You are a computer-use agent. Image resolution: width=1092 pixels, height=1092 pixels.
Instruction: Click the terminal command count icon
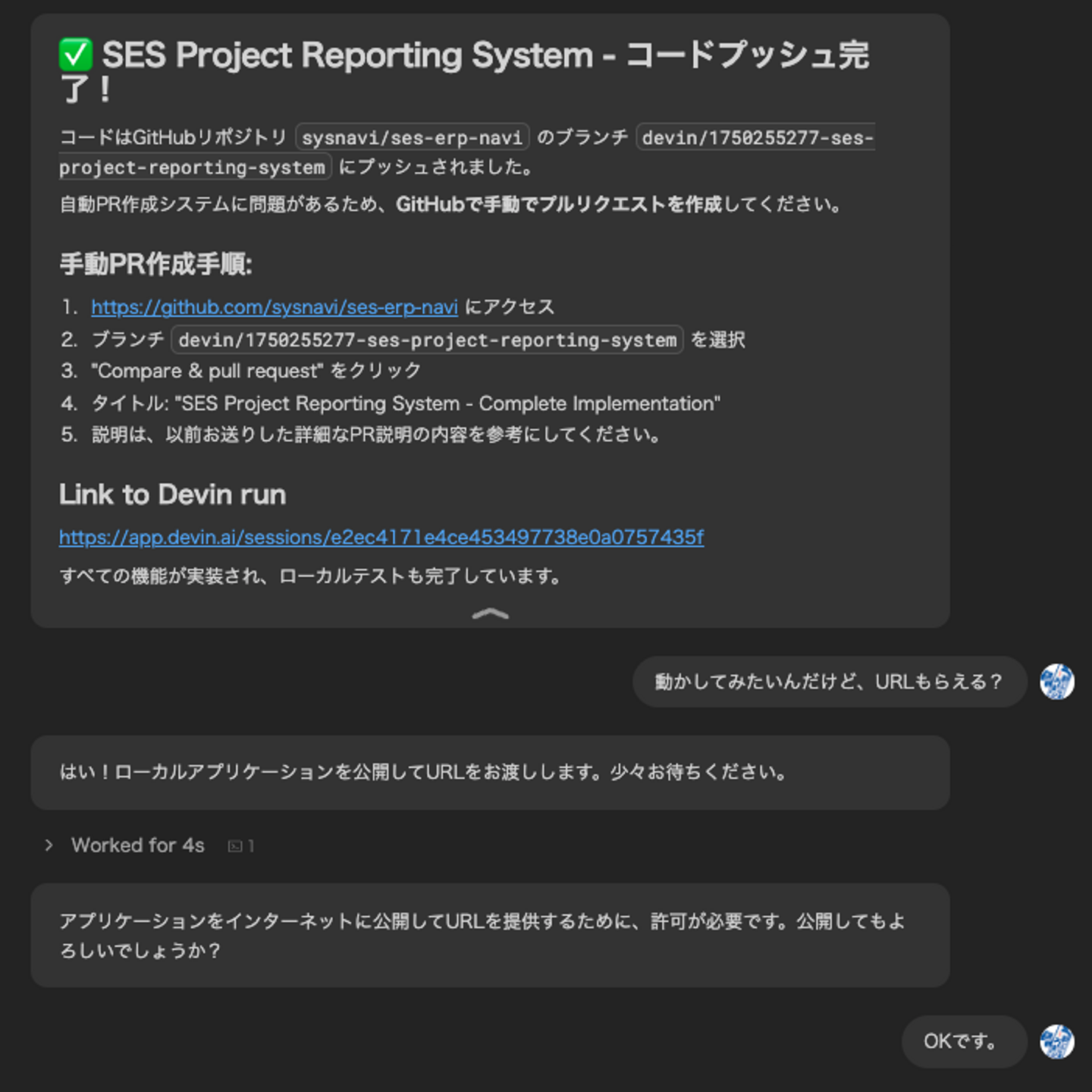click(235, 846)
